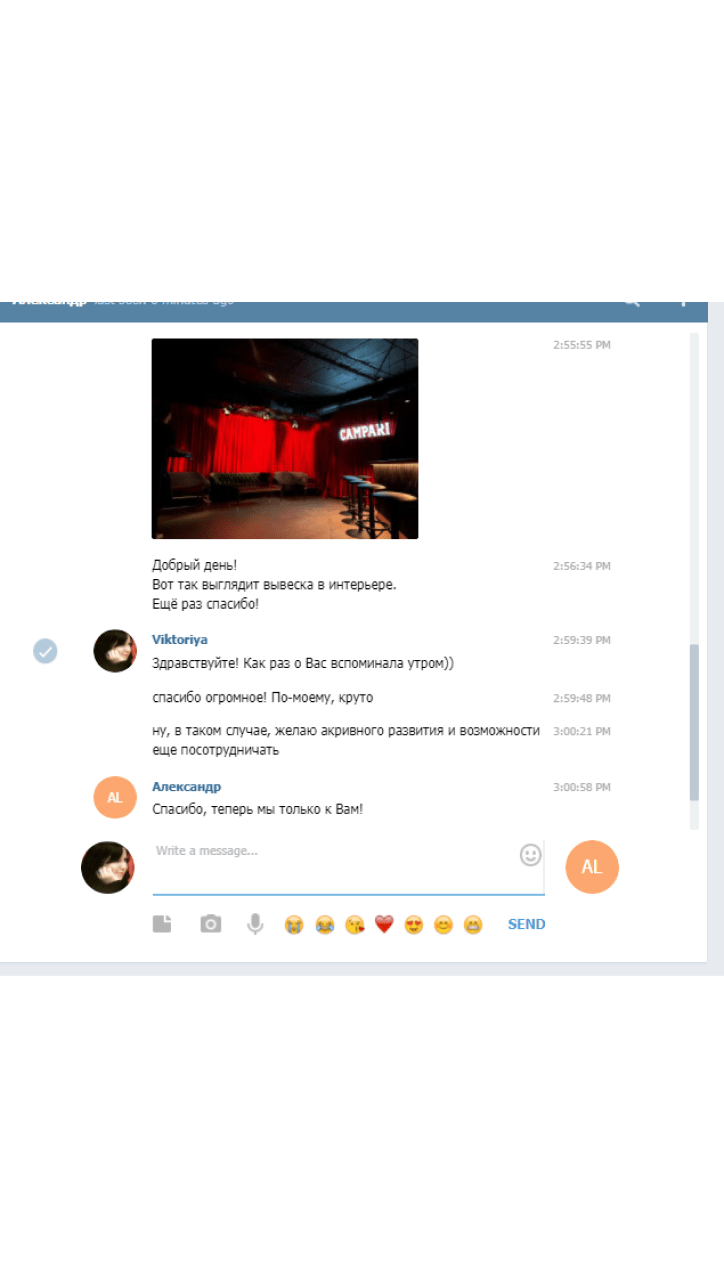This screenshot has height=1278, width=724.
Task: Toggle the message selection checkmark beside Viktoriya
Action: [x=45, y=651]
